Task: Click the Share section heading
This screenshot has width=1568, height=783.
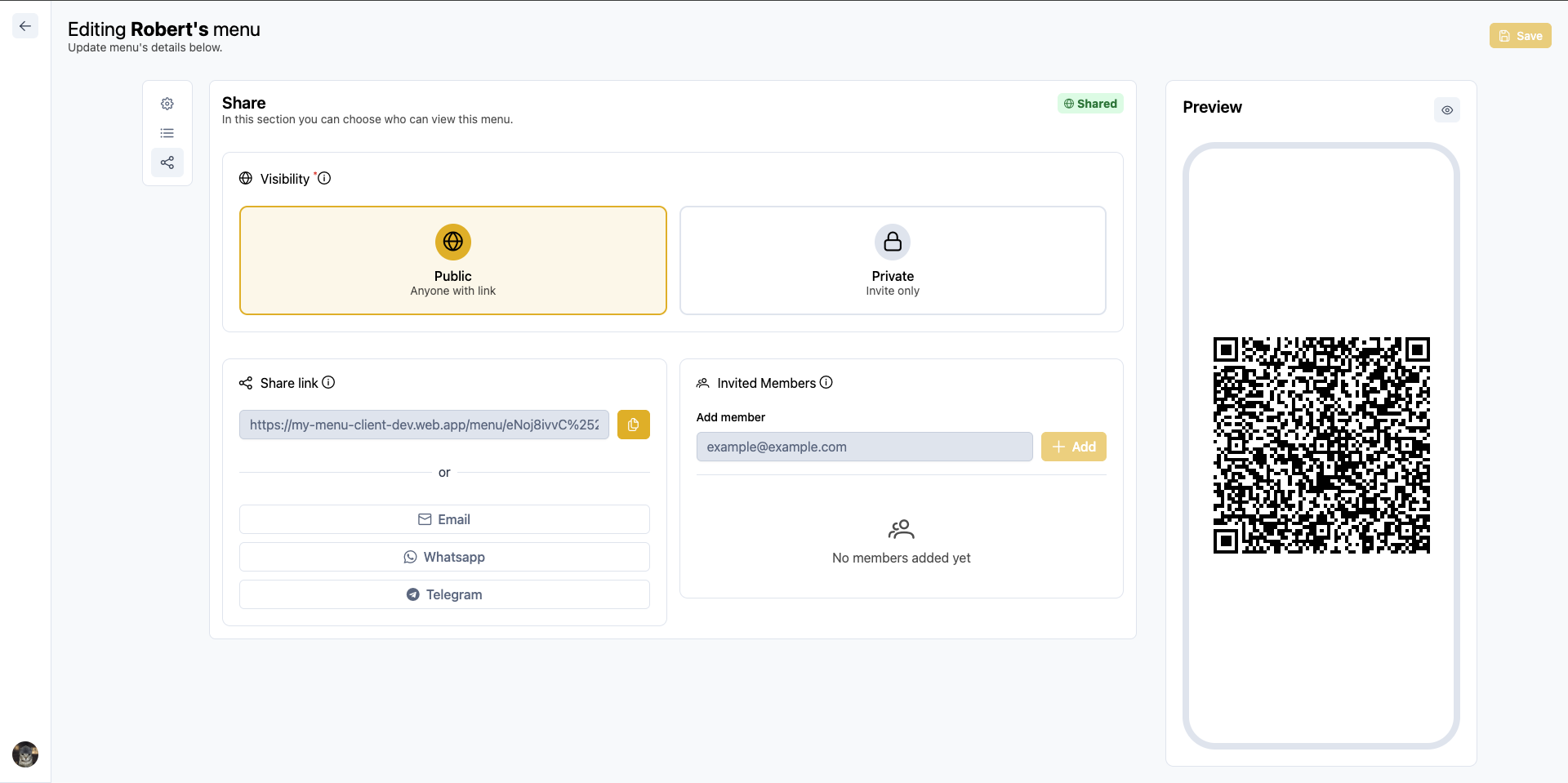Action: click(244, 103)
